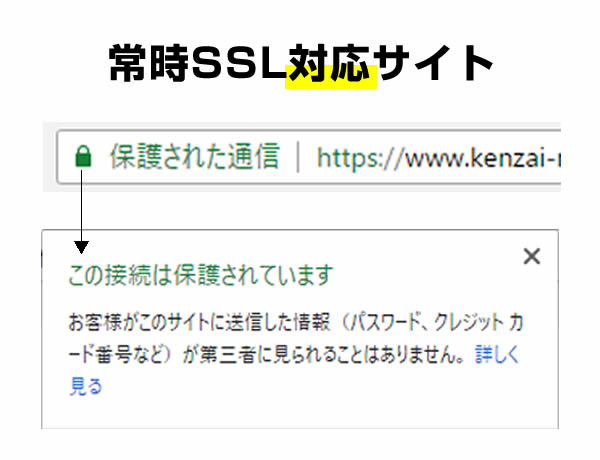The image size is (600, 460).
Task: Click the green padlock icon
Action: click(x=83, y=156)
